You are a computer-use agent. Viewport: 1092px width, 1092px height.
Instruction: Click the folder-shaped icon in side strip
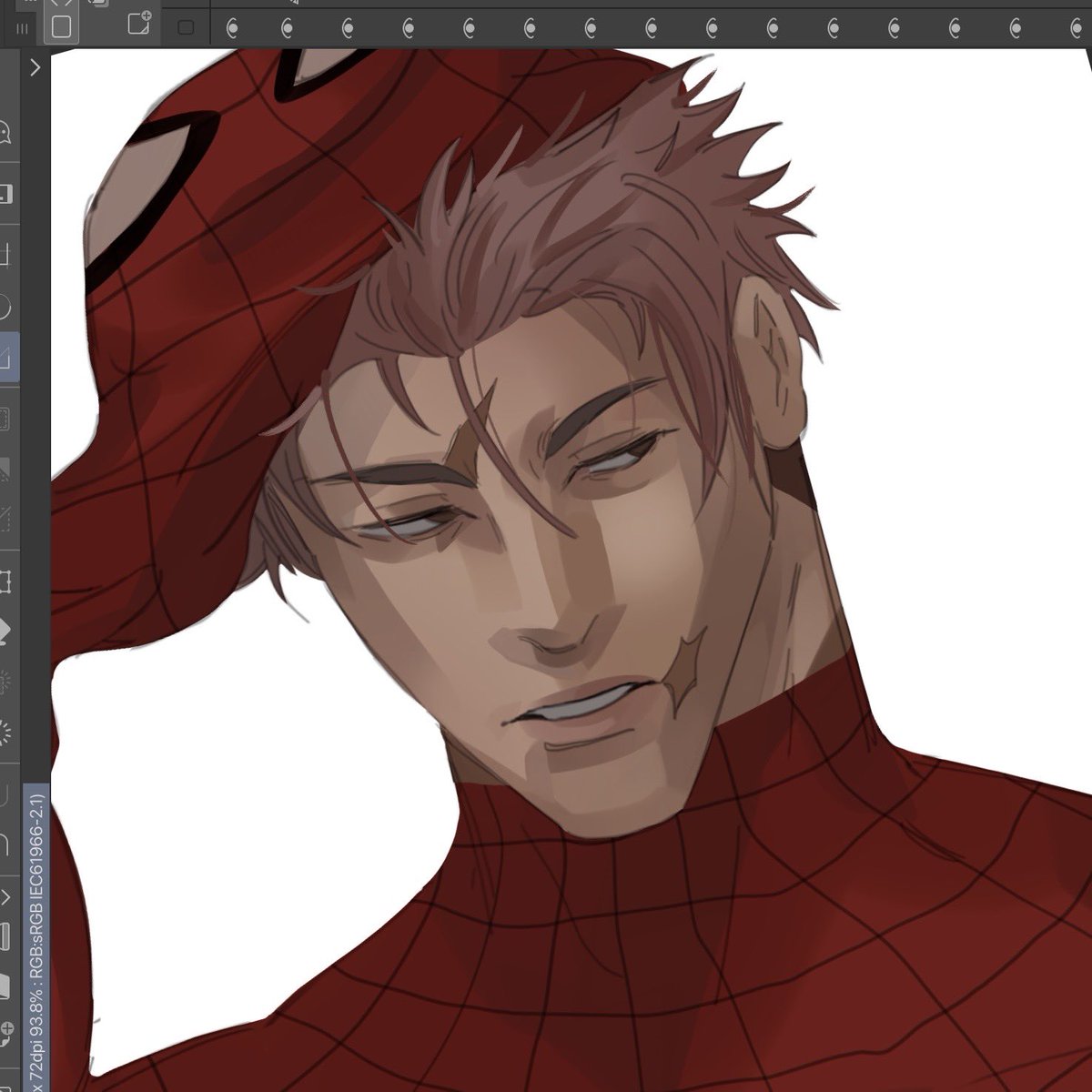coord(5,986)
